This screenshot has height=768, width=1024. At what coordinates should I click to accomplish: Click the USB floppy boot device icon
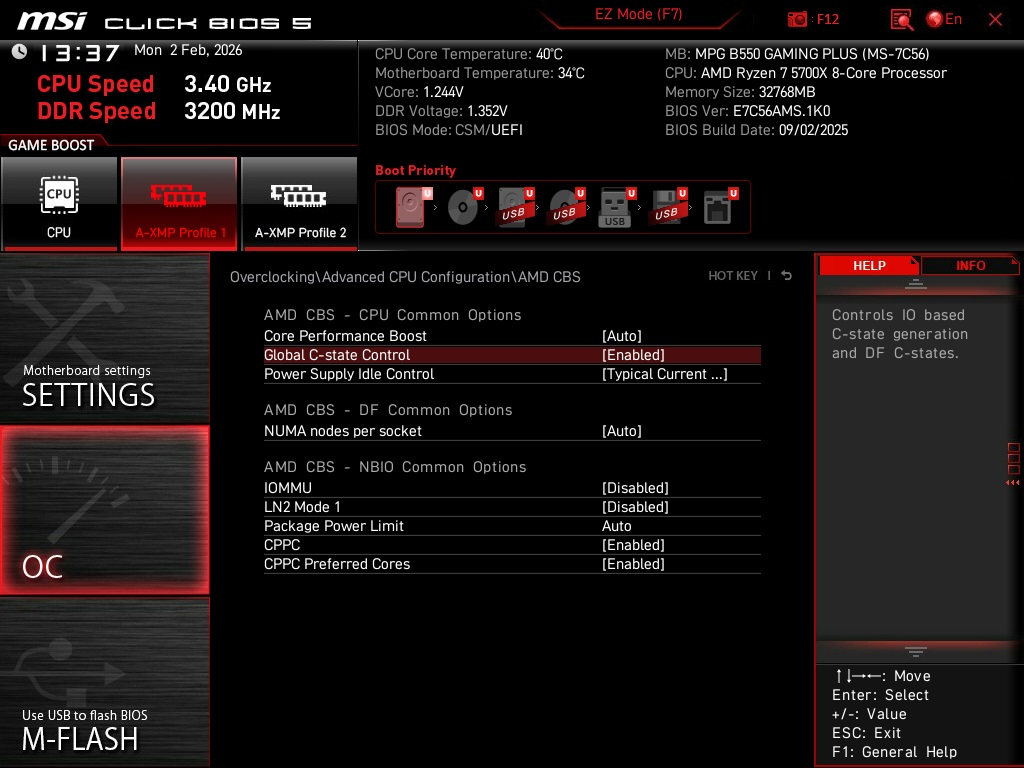pyautogui.click(x=667, y=207)
